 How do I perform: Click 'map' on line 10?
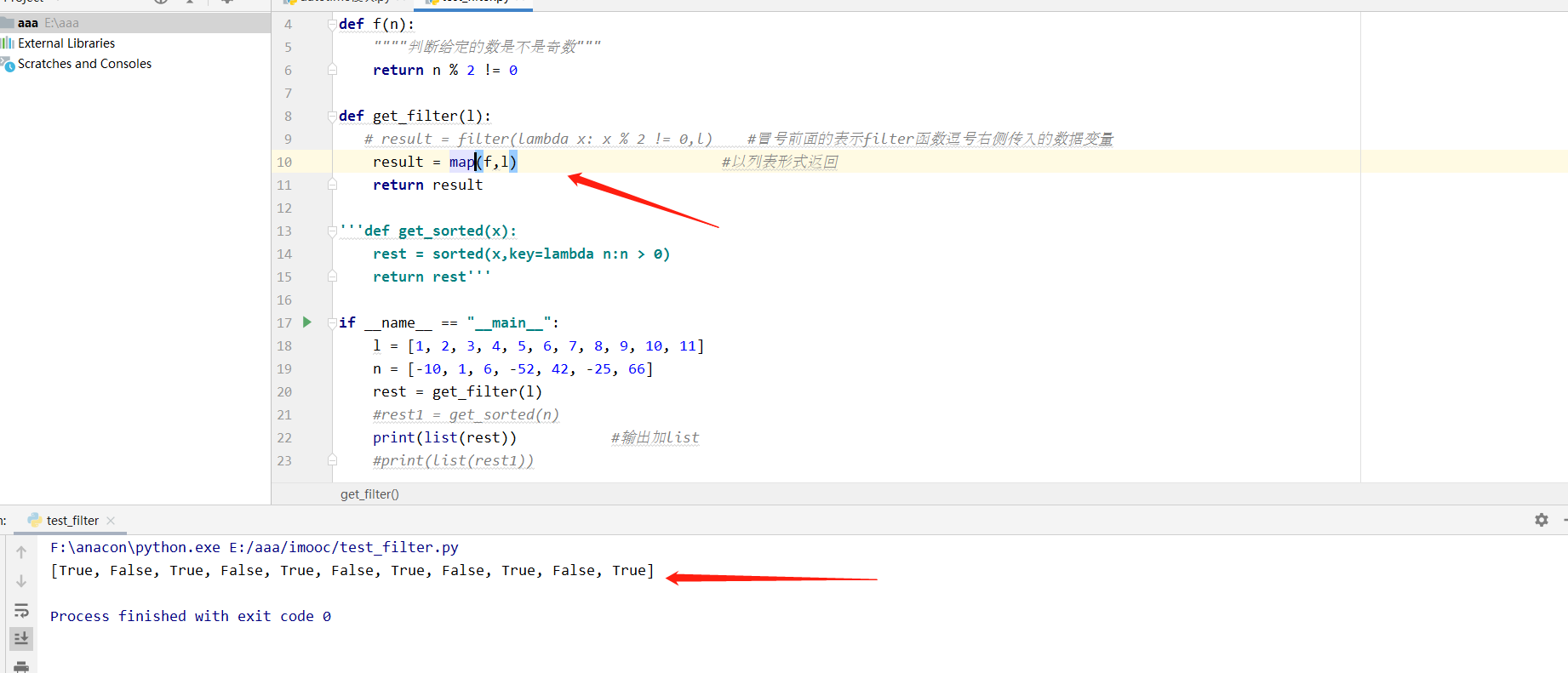coord(461,162)
